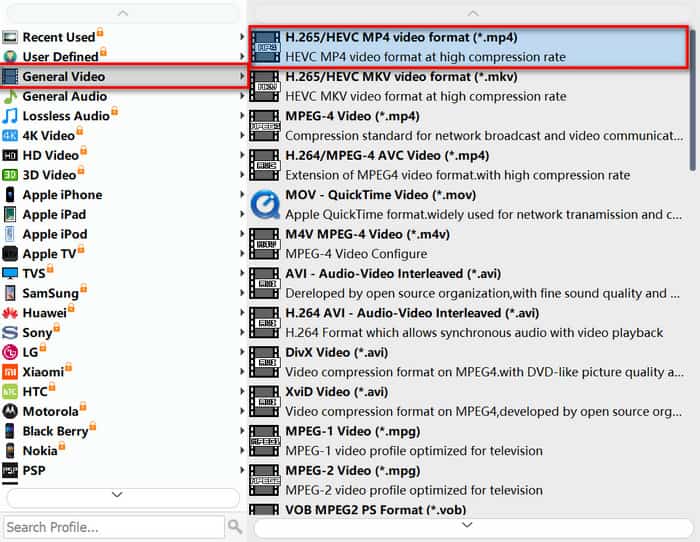Screen dimensions: 700x542
Task: Click the Xiaomi logo icon
Action: [x=10, y=372]
